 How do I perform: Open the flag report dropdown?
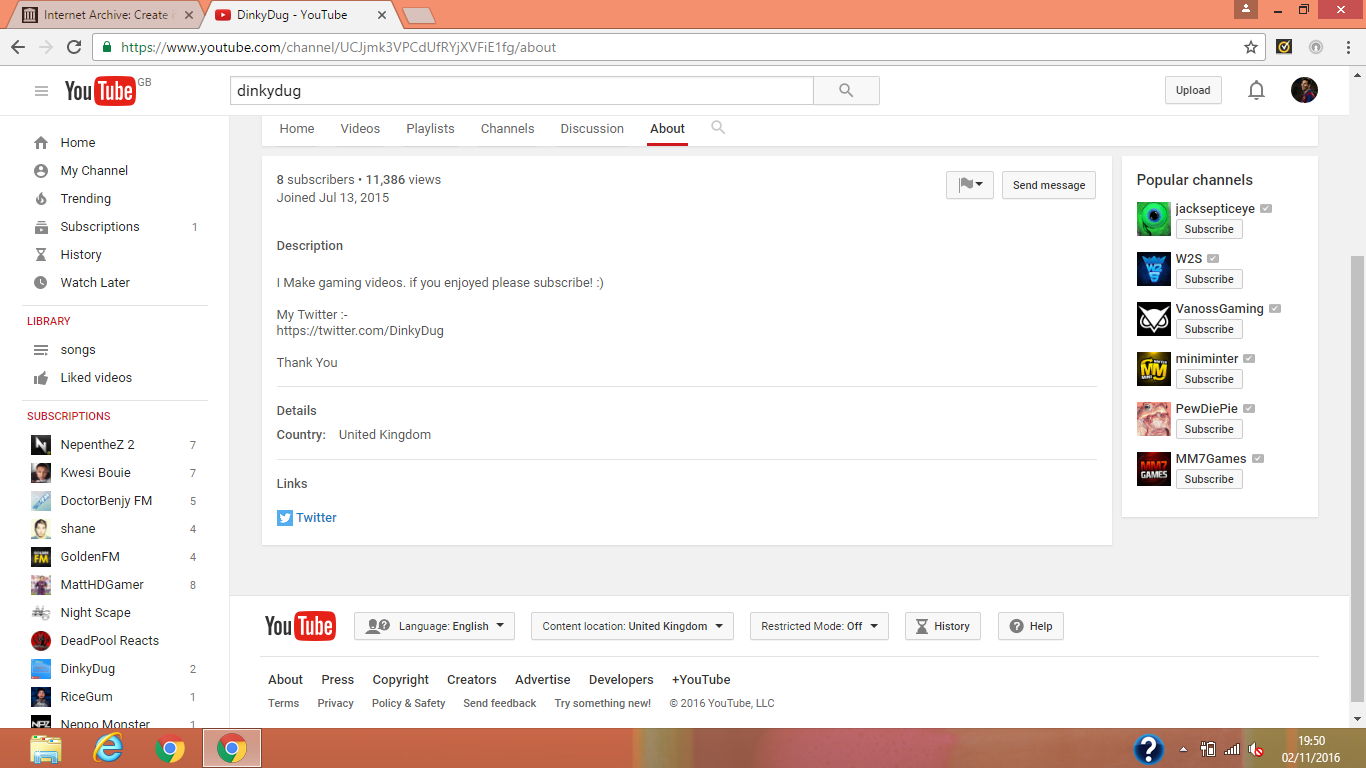pyautogui.click(x=970, y=185)
